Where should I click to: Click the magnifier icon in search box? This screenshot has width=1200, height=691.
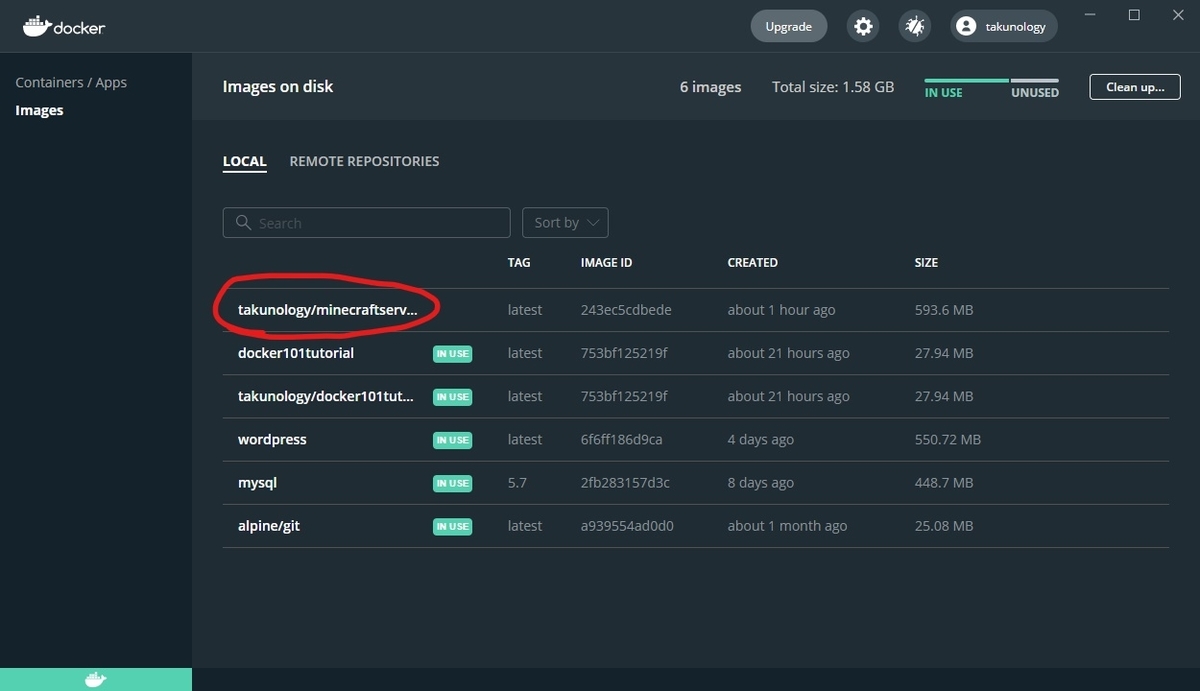pyautogui.click(x=242, y=223)
